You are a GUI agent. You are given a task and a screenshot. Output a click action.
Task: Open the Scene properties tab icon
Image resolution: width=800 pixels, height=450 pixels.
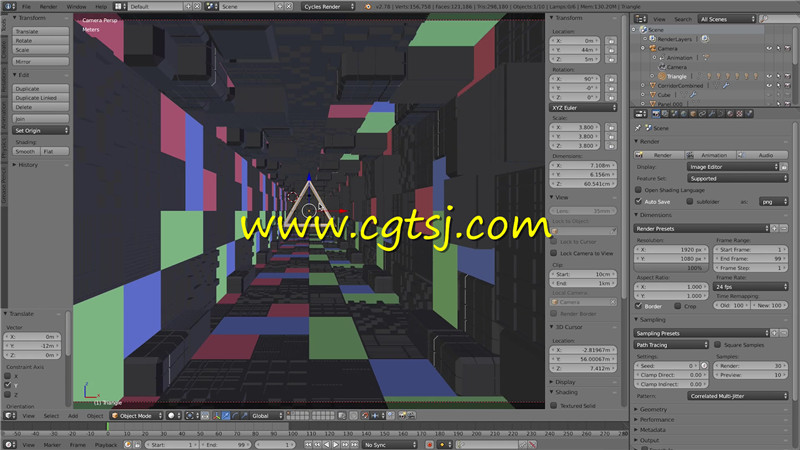tap(674, 114)
